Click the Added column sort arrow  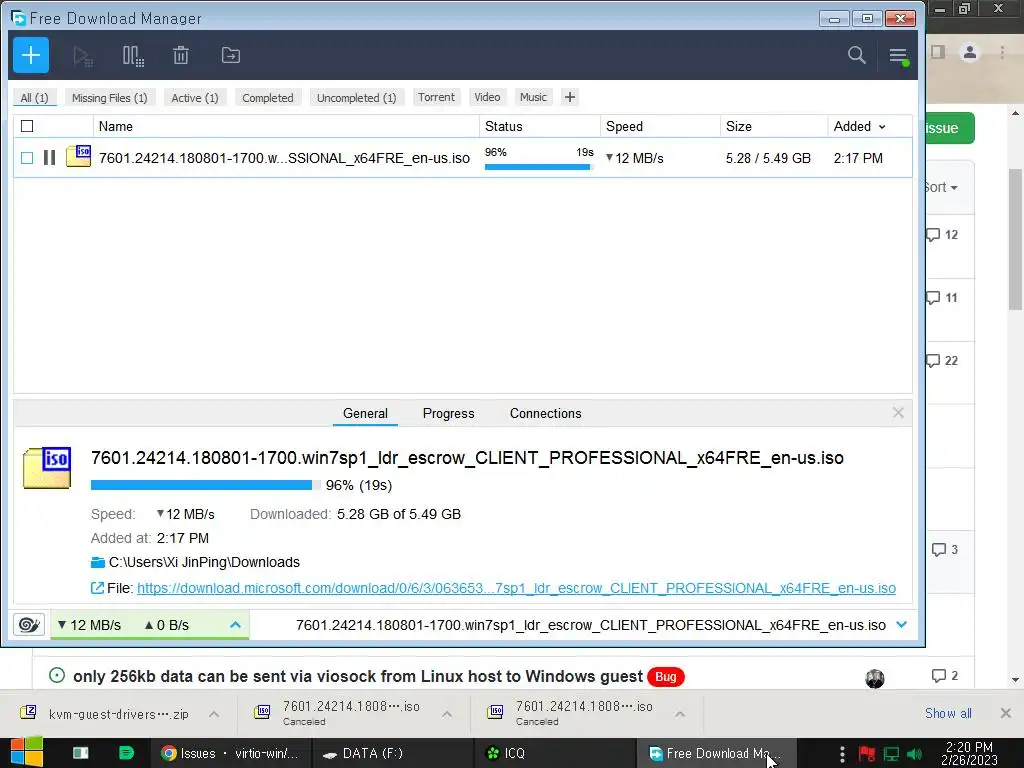(882, 127)
